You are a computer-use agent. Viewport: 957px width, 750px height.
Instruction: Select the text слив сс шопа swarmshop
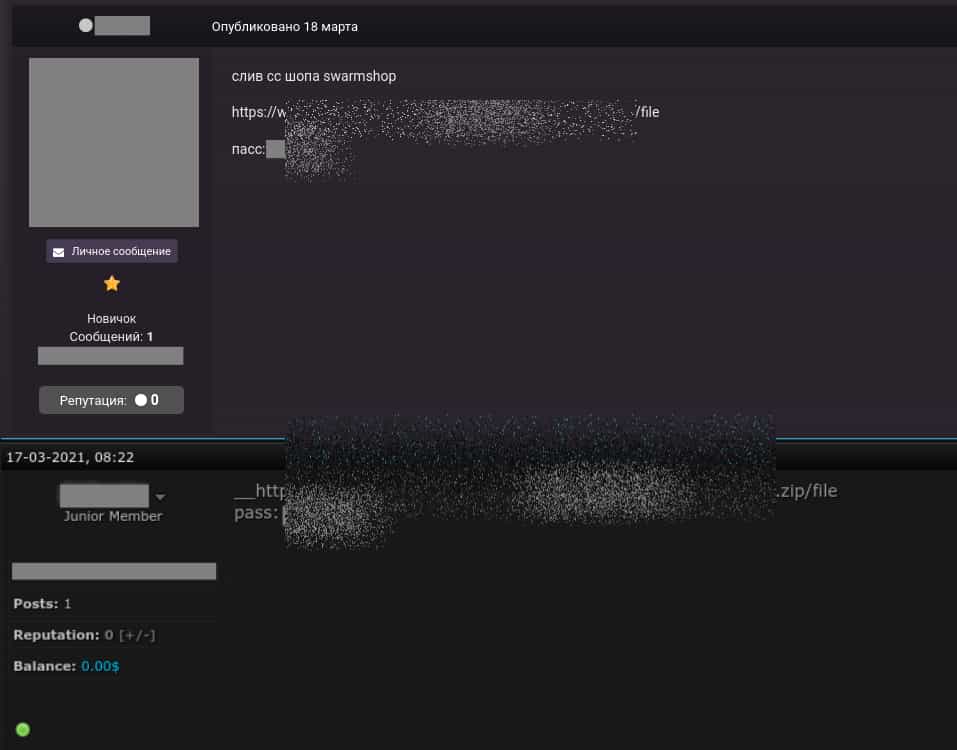(x=314, y=76)
